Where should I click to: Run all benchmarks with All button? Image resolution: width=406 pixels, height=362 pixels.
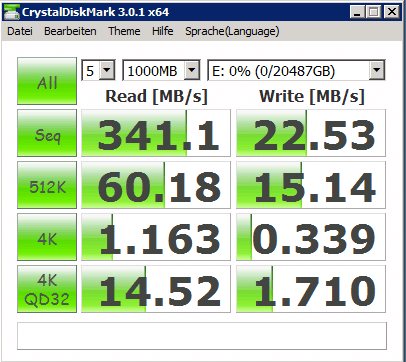[x=47, y=81]
